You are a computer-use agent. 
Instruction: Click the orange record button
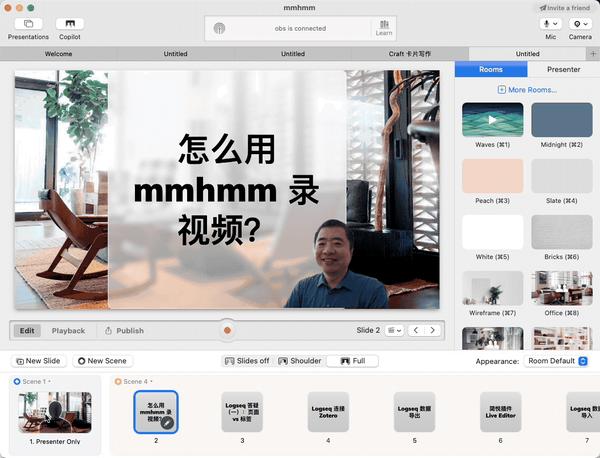(x=227, y=330)
